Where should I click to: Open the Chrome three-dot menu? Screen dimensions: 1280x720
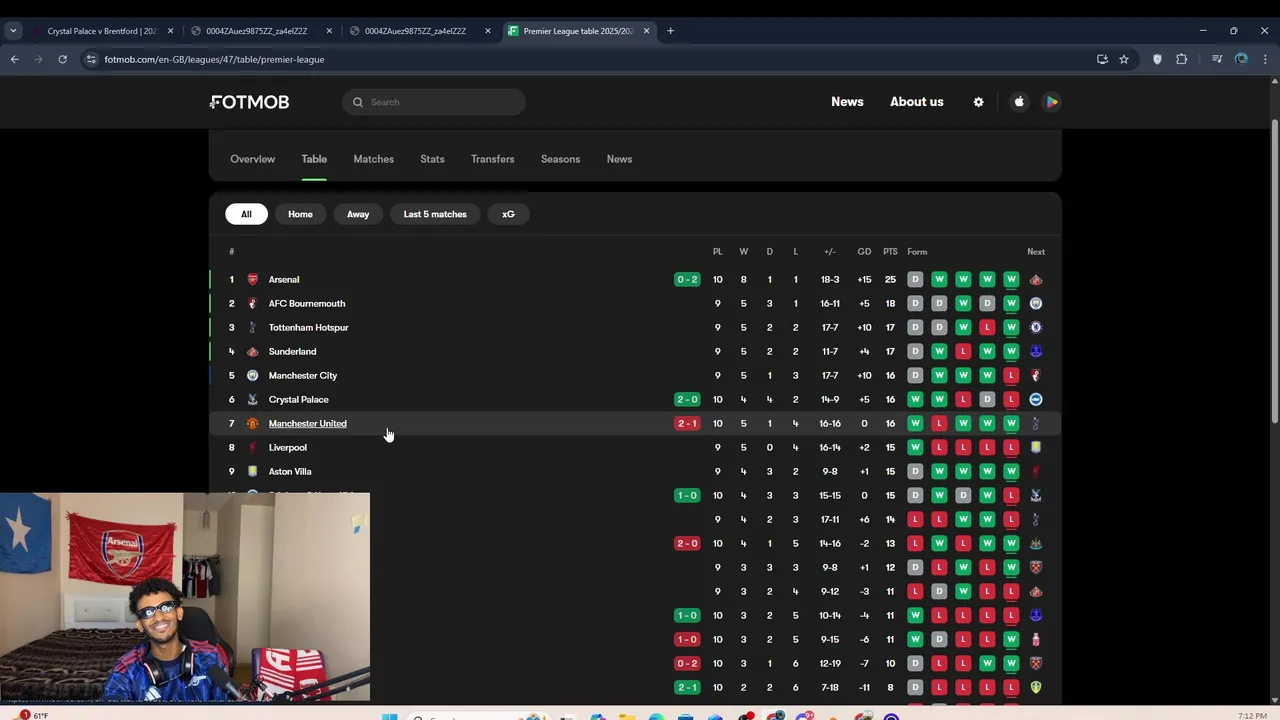click(1265, 59)
